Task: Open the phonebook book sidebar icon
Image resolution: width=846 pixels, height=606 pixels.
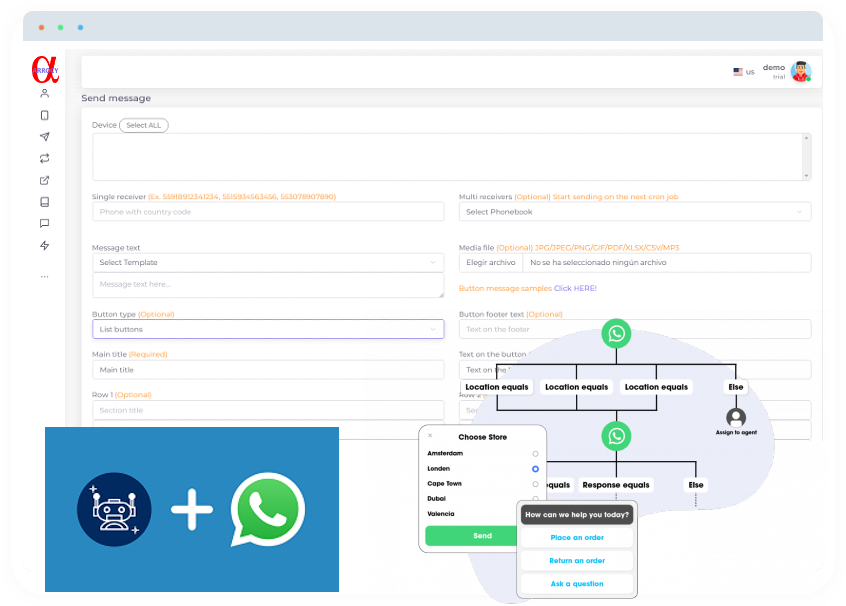Action: tap(44, 202)
